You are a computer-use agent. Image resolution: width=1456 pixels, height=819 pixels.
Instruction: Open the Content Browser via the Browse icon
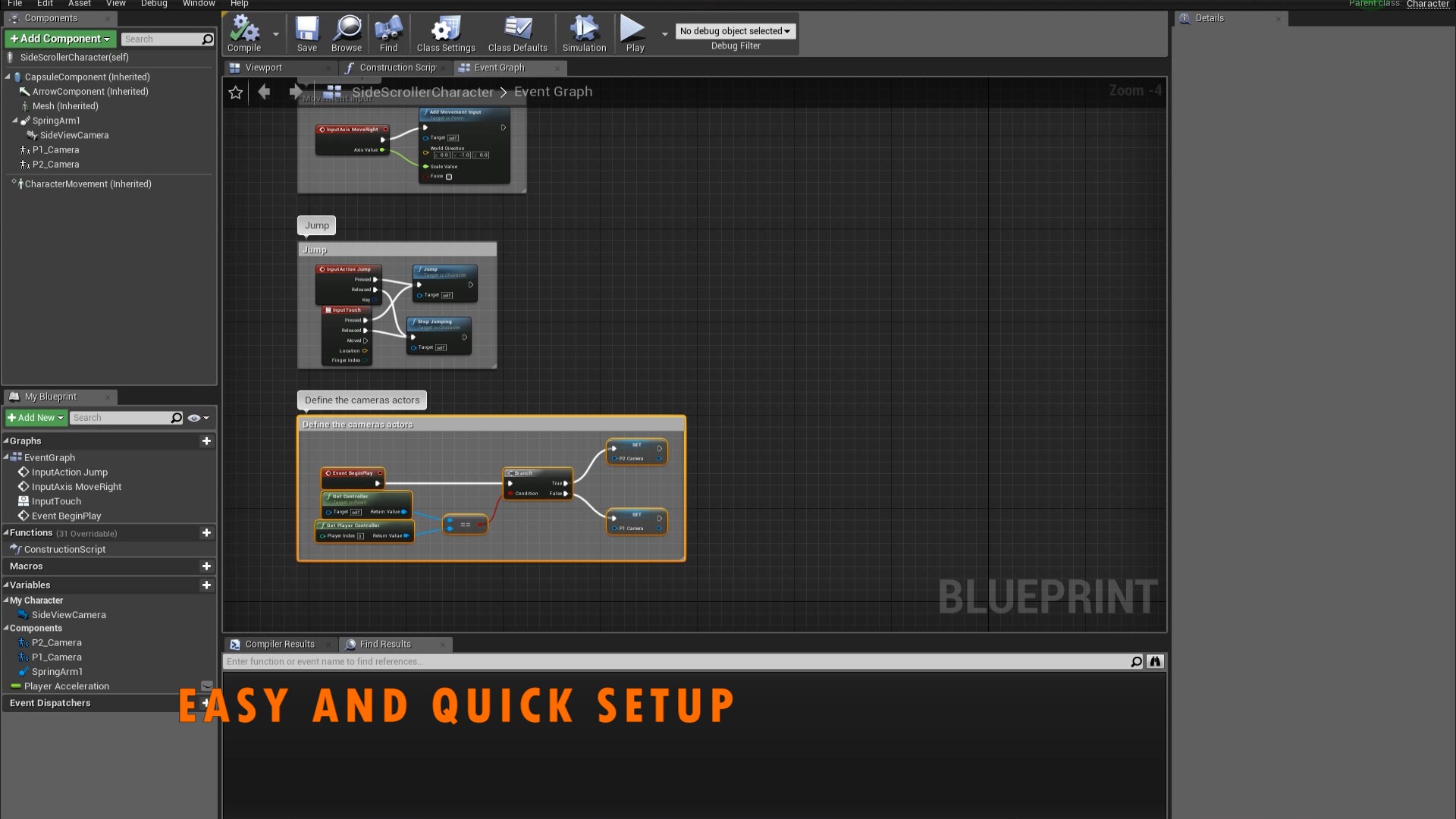(347, 30)
